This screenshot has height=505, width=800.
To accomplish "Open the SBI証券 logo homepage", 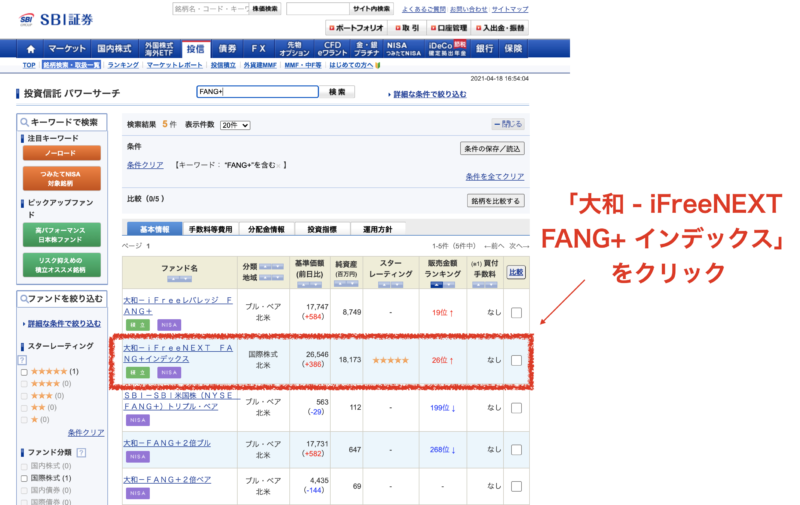I will [x=56, y=19].
